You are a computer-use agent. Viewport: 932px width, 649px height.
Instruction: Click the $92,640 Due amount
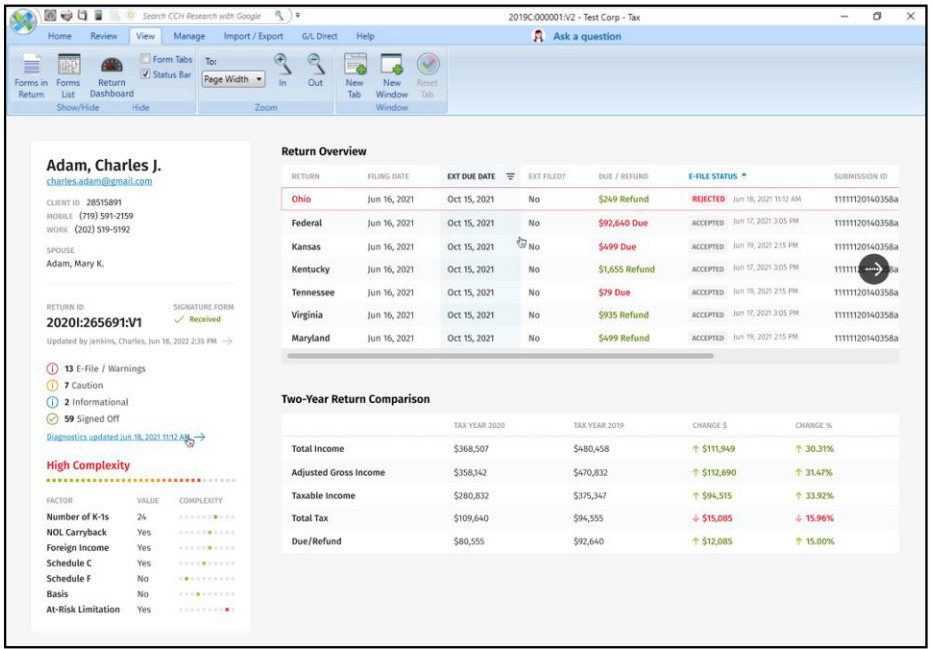[623, 223]
